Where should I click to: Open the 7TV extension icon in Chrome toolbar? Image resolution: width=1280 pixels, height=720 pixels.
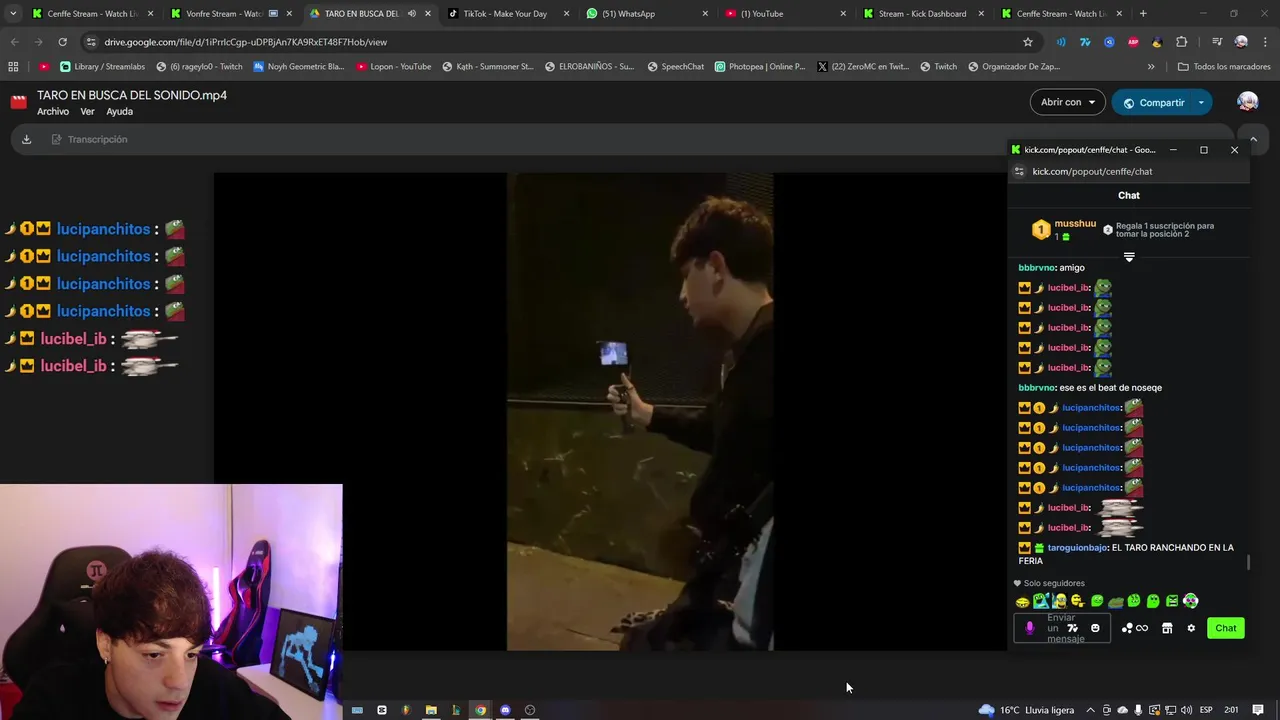coord(1085,42)
